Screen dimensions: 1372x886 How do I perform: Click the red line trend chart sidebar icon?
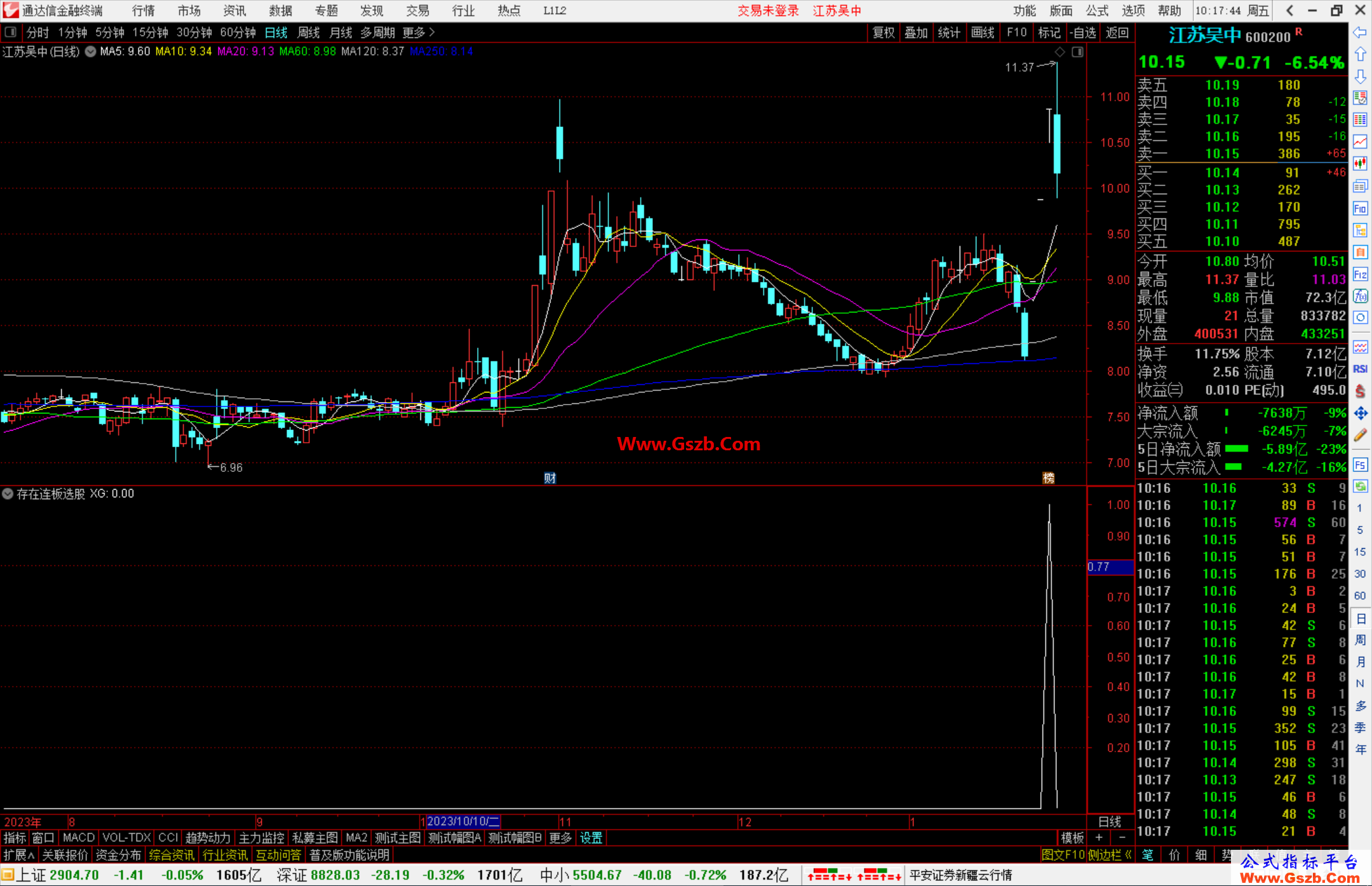coord(1360,142)
